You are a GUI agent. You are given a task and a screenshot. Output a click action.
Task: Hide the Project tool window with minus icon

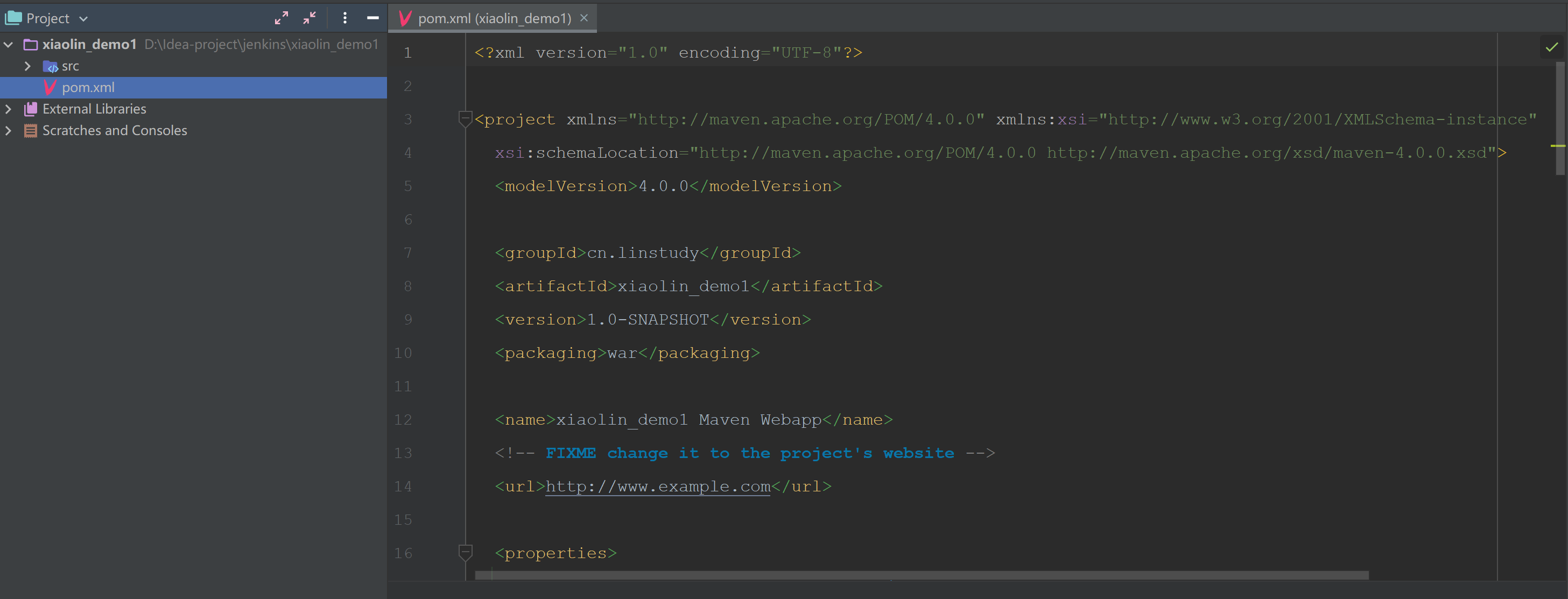click(x=372, y=18)
